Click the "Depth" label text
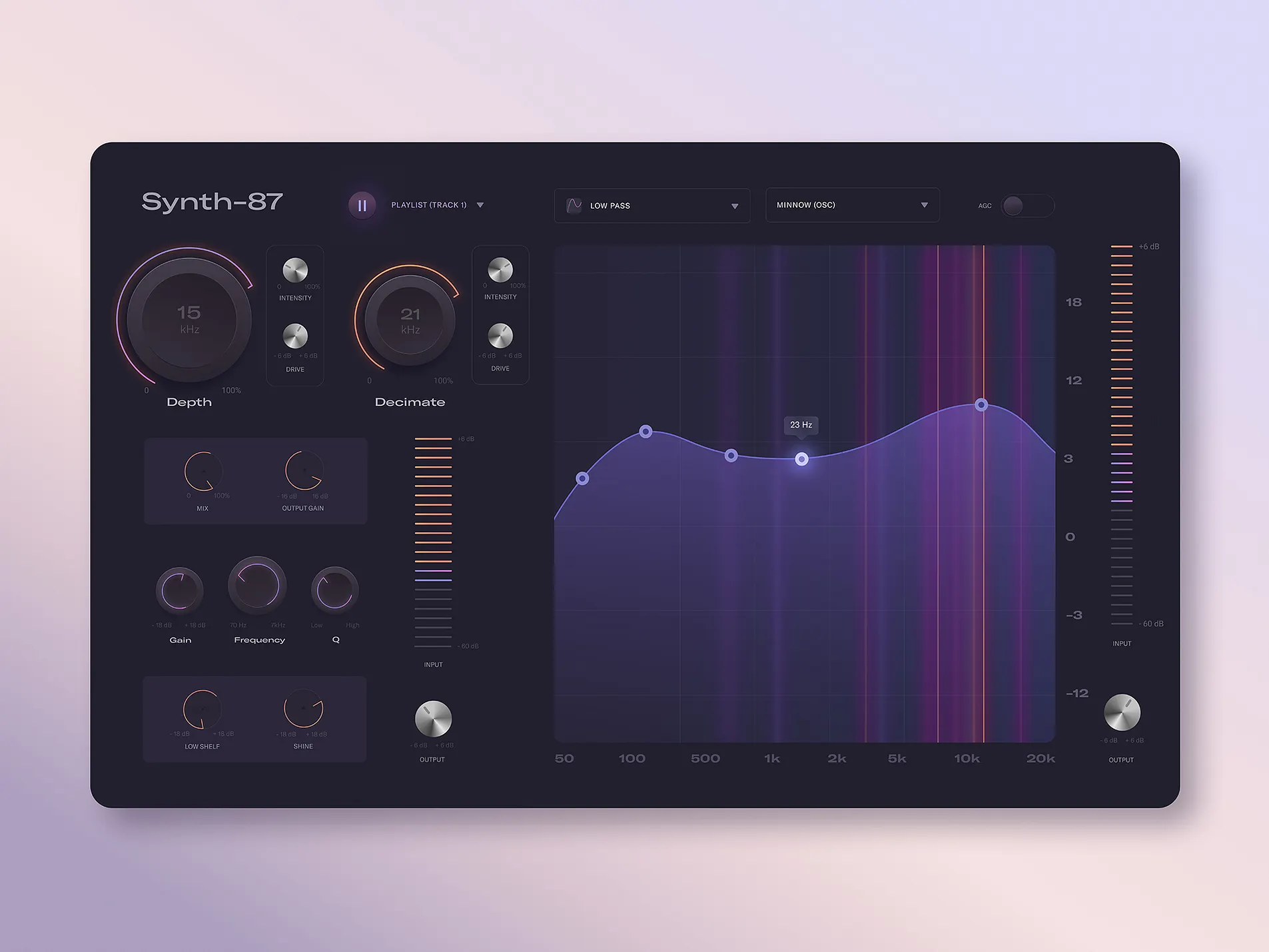 coord(189,402)
